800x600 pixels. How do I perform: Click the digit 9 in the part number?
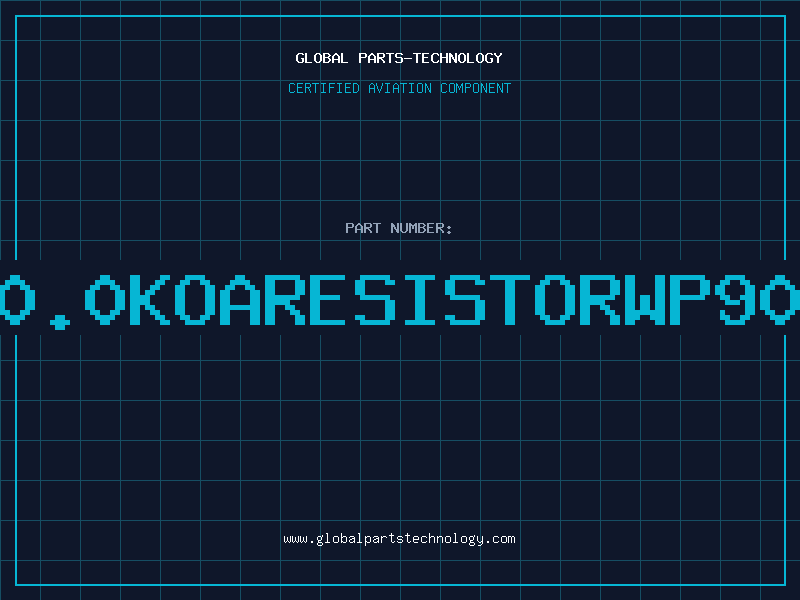(x=735, y=300)
